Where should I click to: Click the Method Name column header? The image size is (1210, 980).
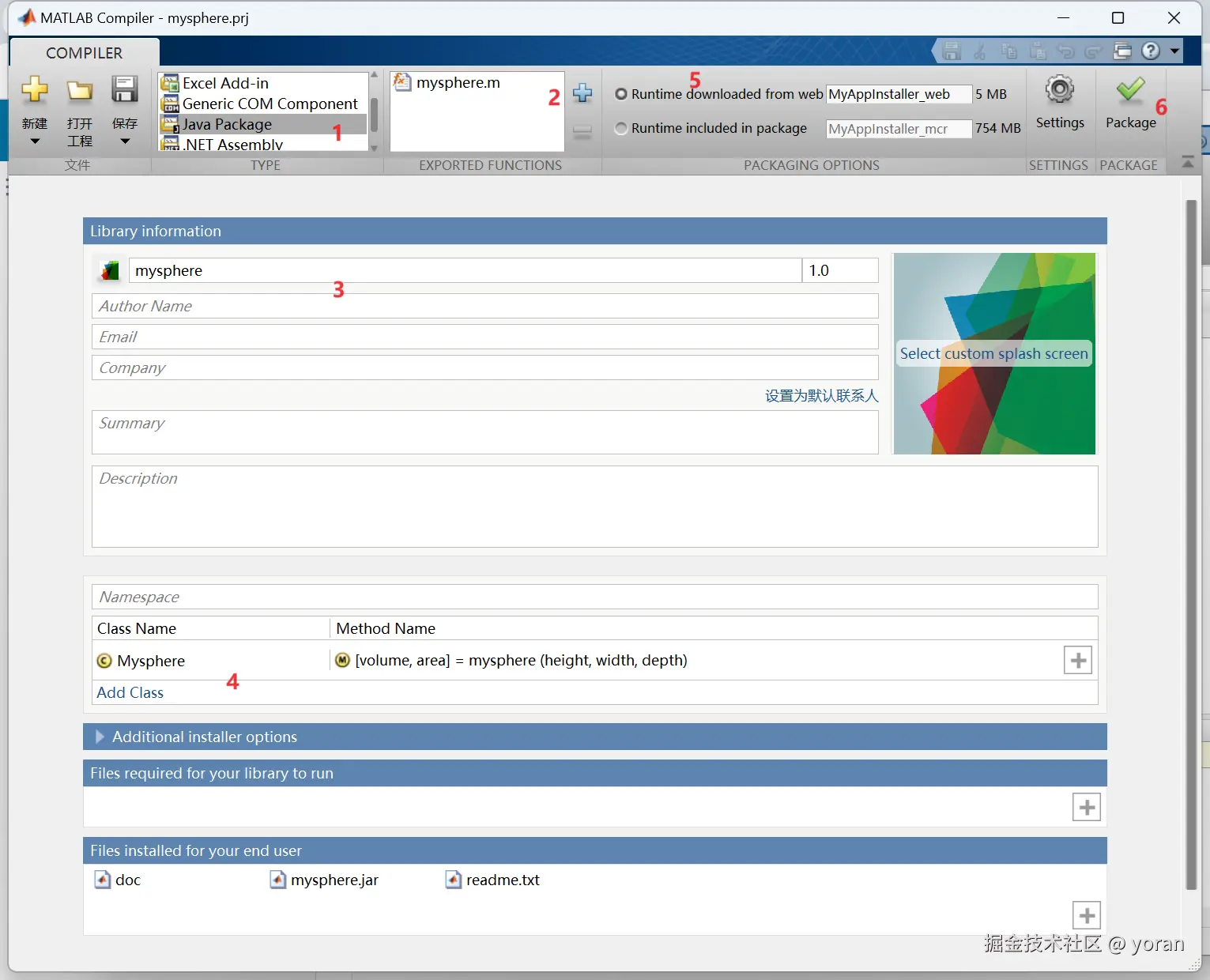tap(714, 628)
